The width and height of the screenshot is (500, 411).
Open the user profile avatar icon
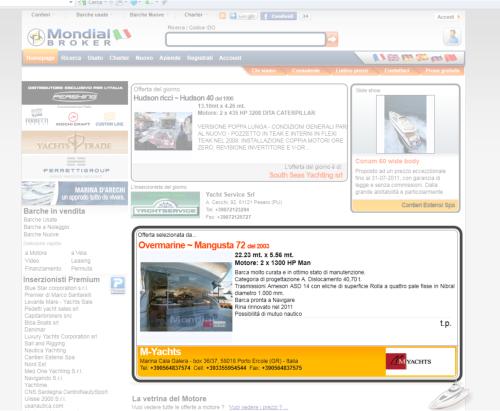[452, 37]
